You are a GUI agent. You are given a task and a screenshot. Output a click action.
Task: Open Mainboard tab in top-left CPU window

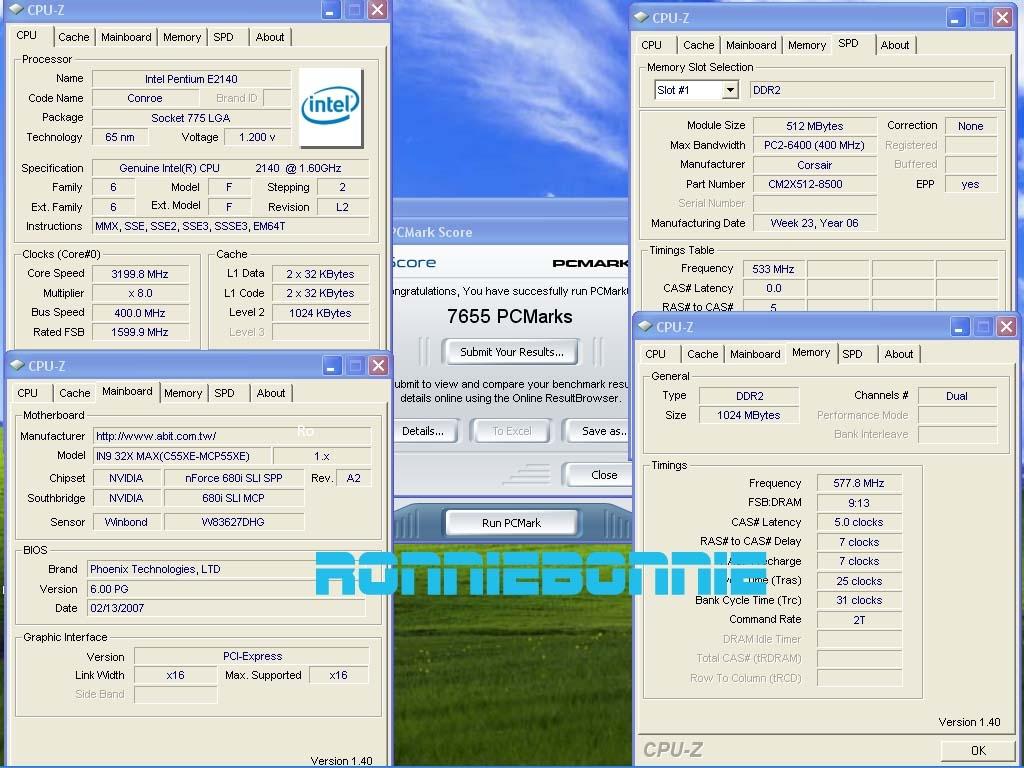(126, 37)
